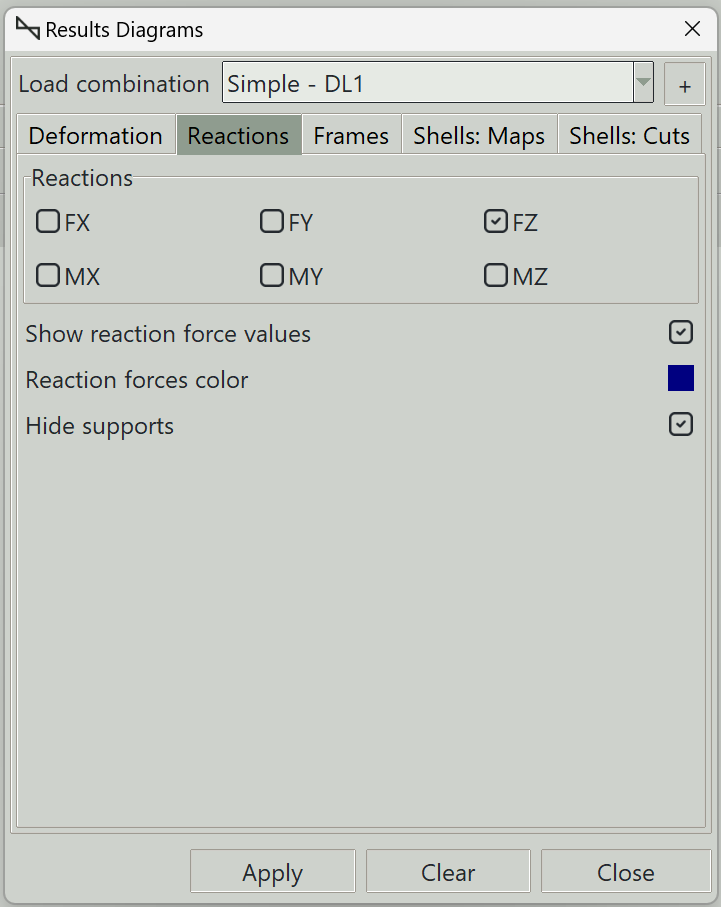Tick the FY reaction checkbox
Viewport: 721px width, 907px height.
272,222
